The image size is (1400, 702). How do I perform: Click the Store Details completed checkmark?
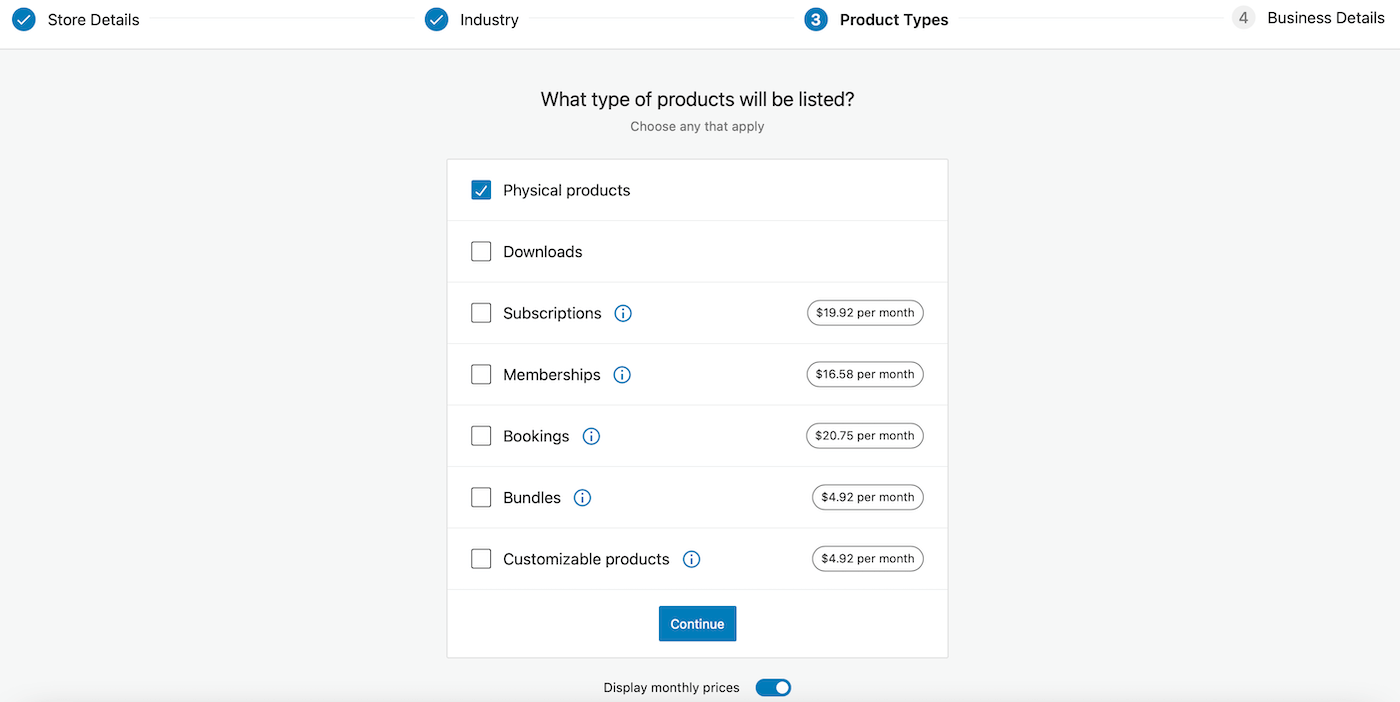[23, 19]
